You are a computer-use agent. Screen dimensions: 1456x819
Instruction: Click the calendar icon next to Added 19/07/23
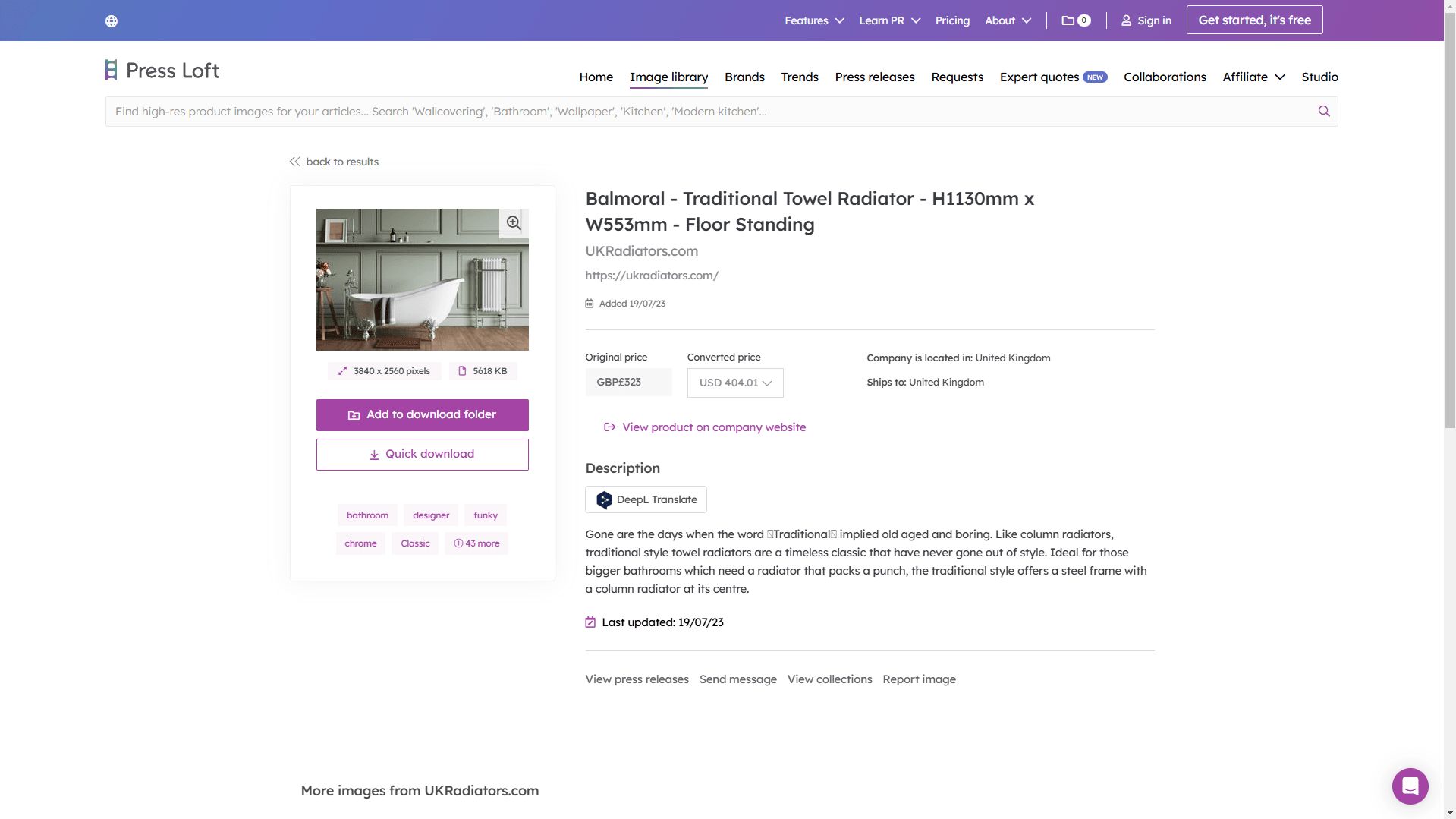click(590, 303)
